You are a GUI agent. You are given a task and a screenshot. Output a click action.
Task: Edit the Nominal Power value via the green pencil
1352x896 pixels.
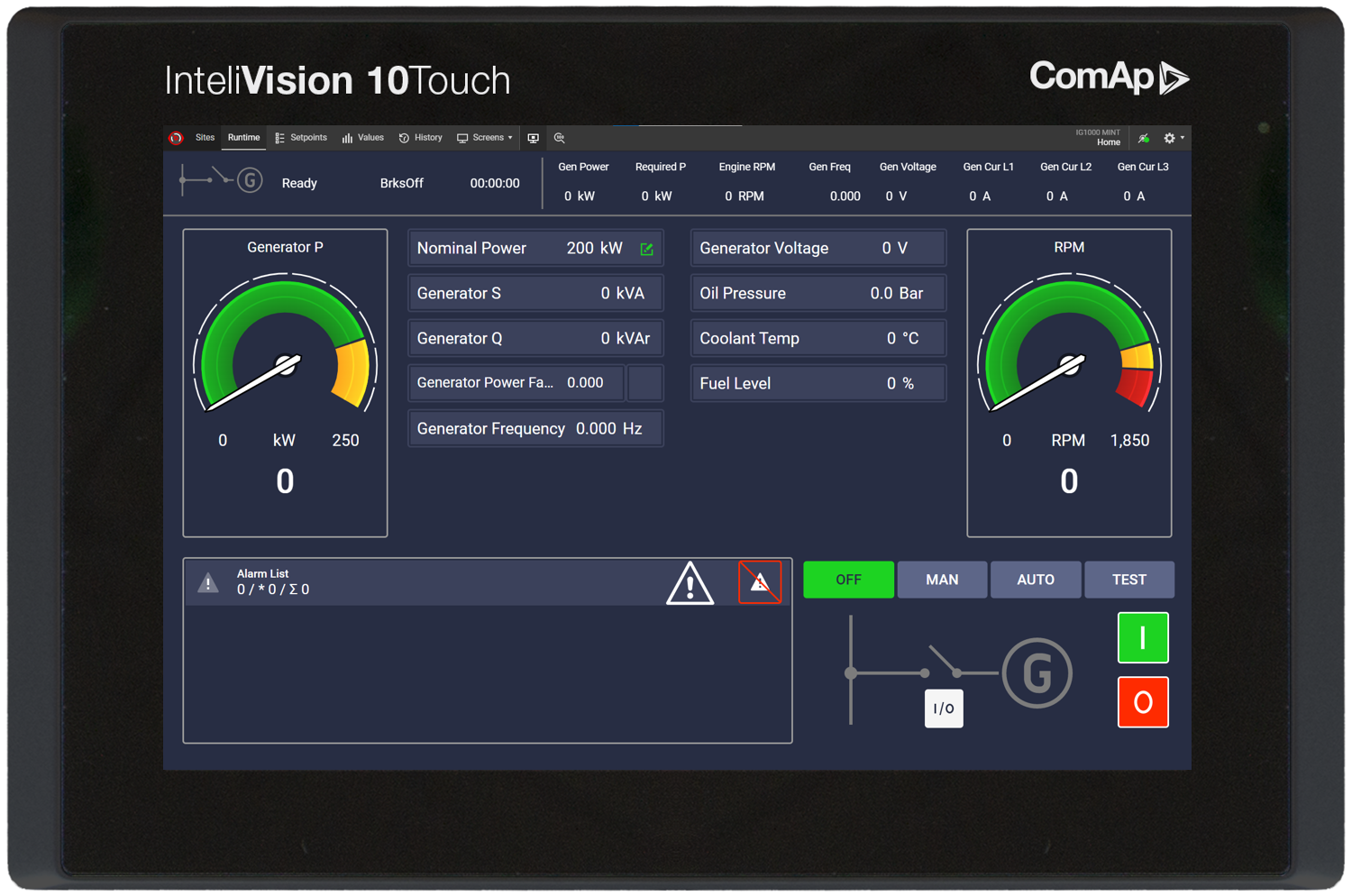coord(646,249)
